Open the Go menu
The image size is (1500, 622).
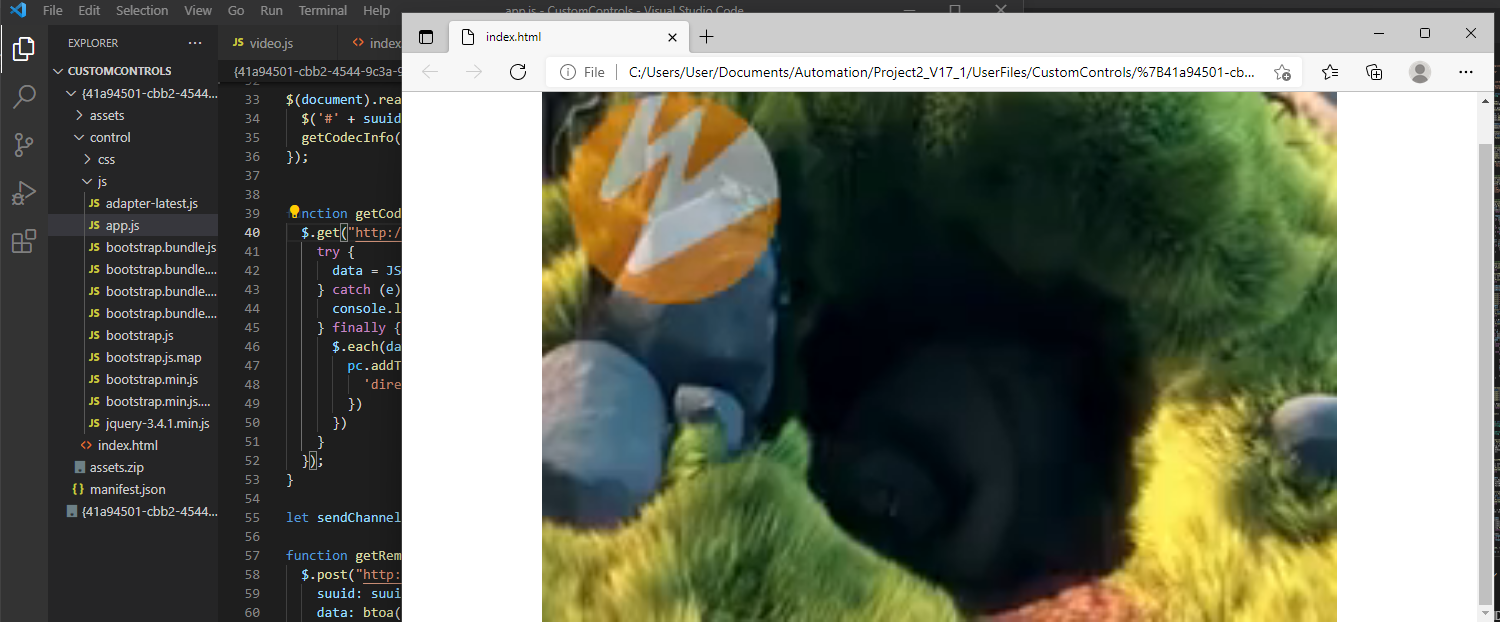236,10
